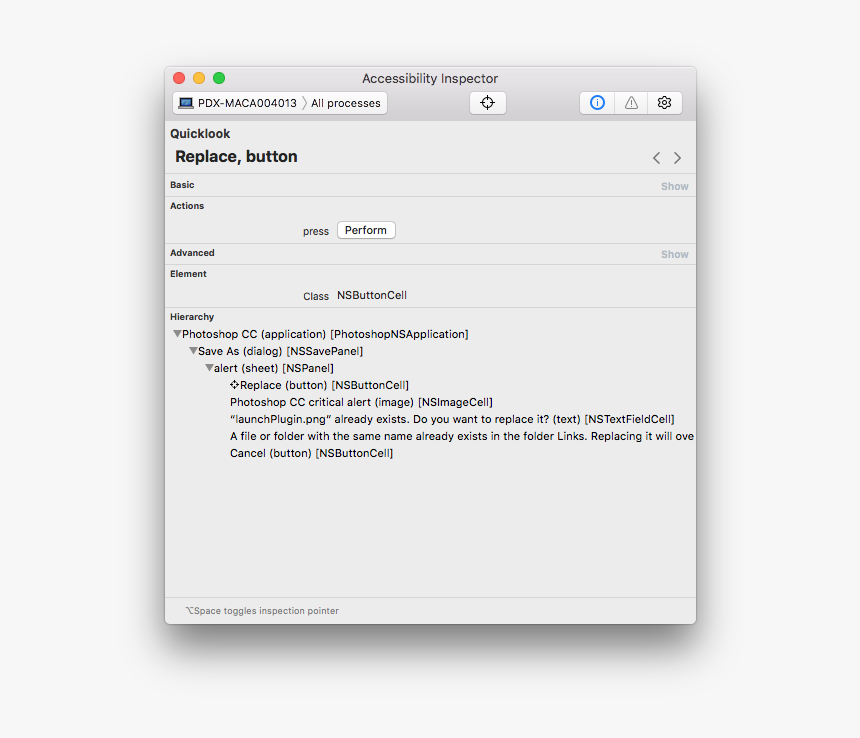Open the Inspection info view
The width and height of the screenshot is (860, 738).
coord(596,102)
